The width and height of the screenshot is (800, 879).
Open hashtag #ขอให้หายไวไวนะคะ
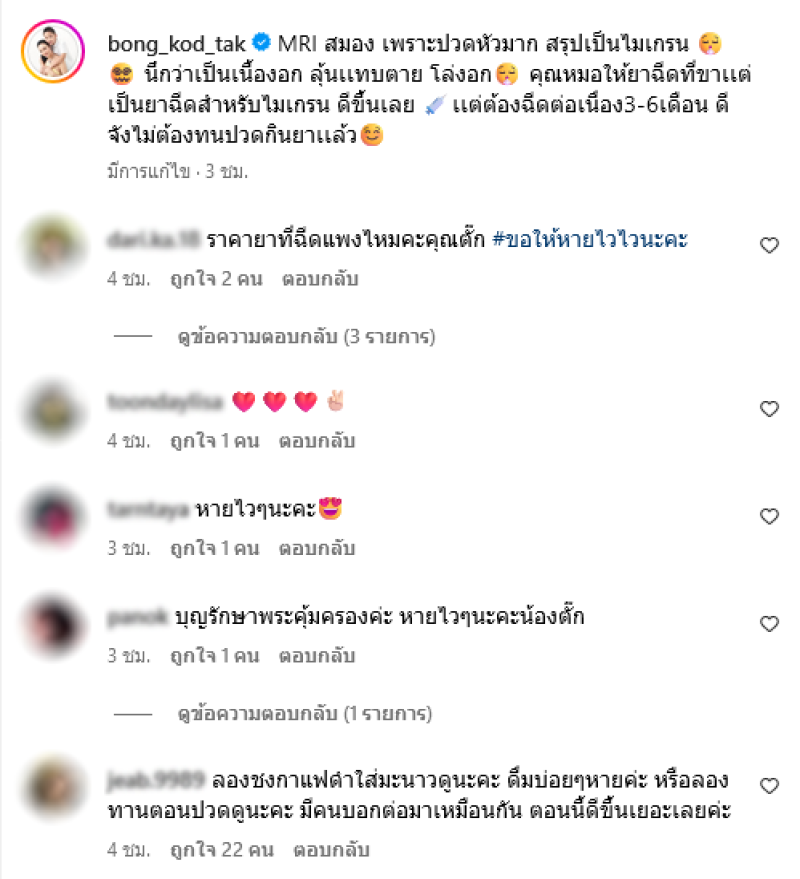click(x=590, y=240)
